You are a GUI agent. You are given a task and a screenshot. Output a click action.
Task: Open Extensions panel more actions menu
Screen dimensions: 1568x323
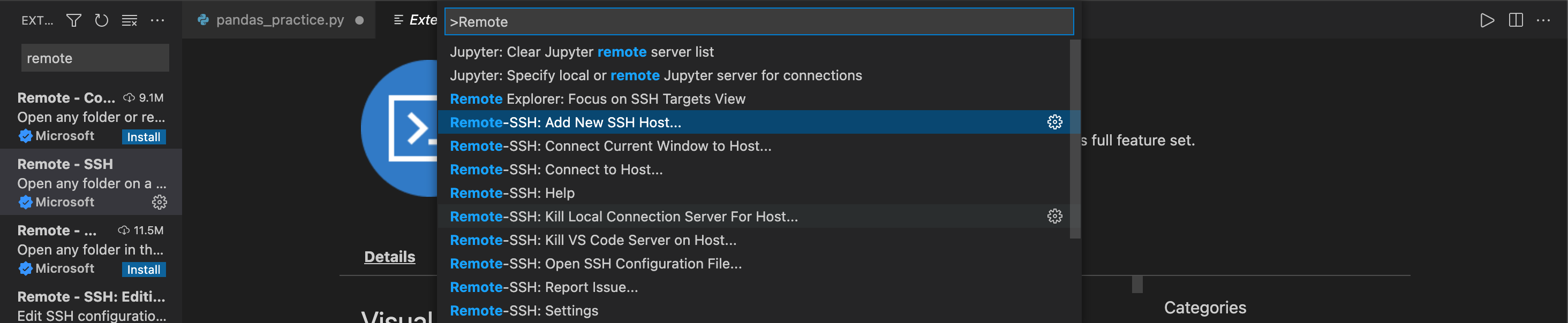pyautogui.click(x=157, y=21)
